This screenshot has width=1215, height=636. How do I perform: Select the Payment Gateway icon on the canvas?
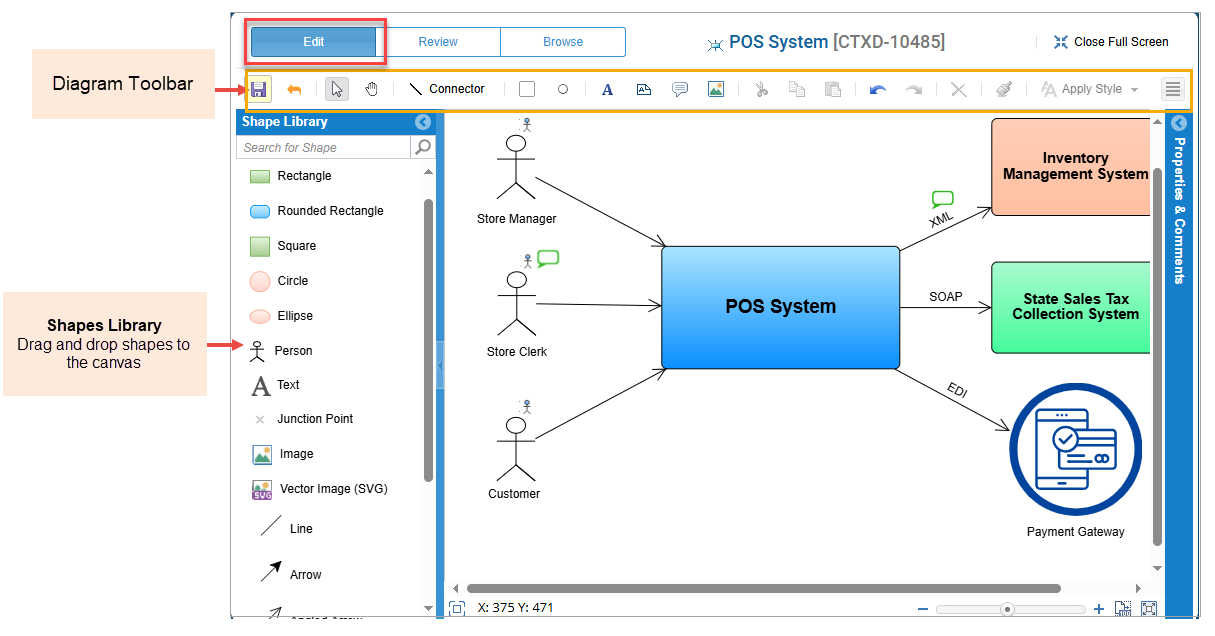pos(1076,449)
